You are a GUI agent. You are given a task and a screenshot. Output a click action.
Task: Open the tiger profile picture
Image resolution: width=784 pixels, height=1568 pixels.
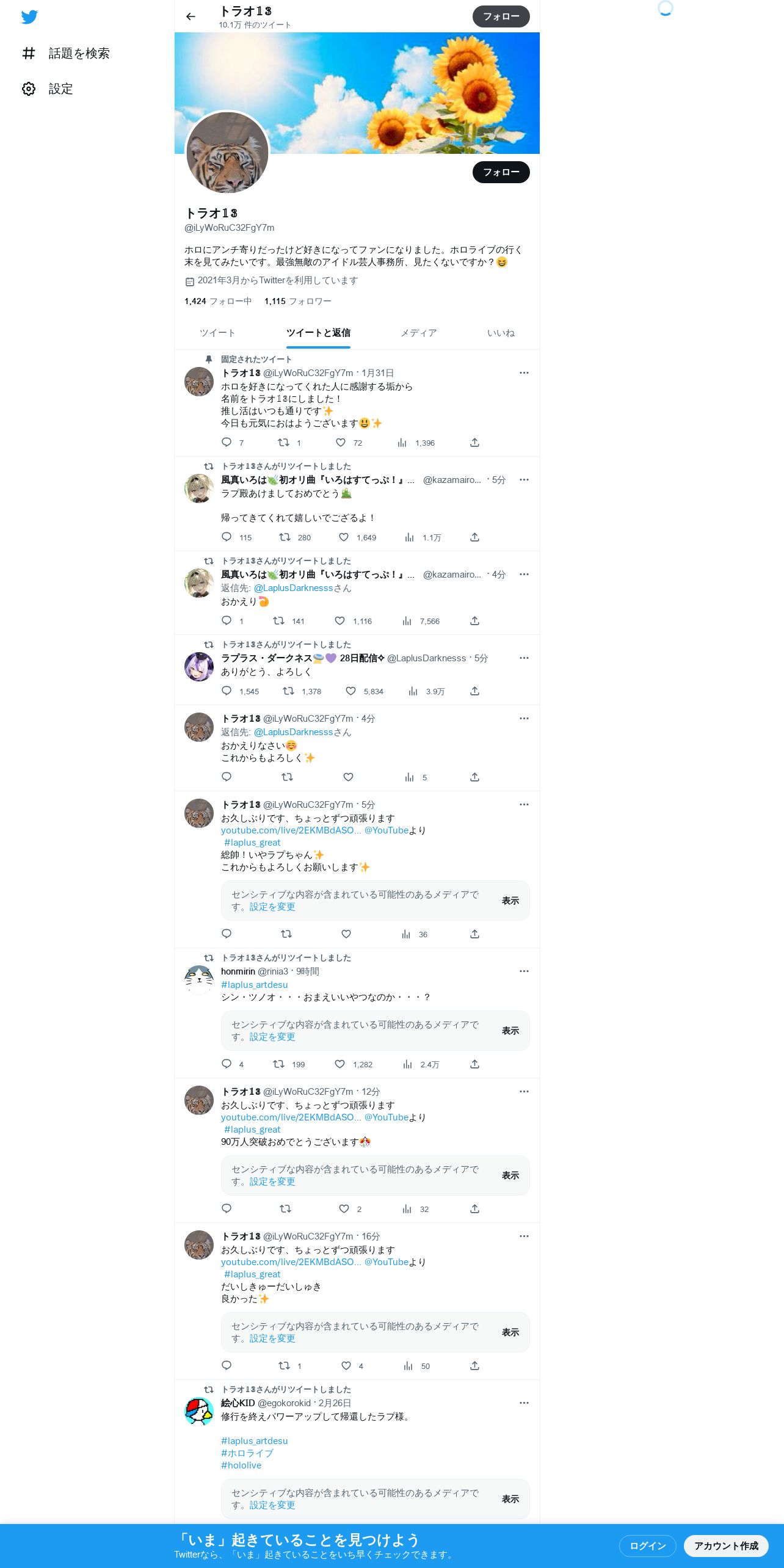click(227, 153)
